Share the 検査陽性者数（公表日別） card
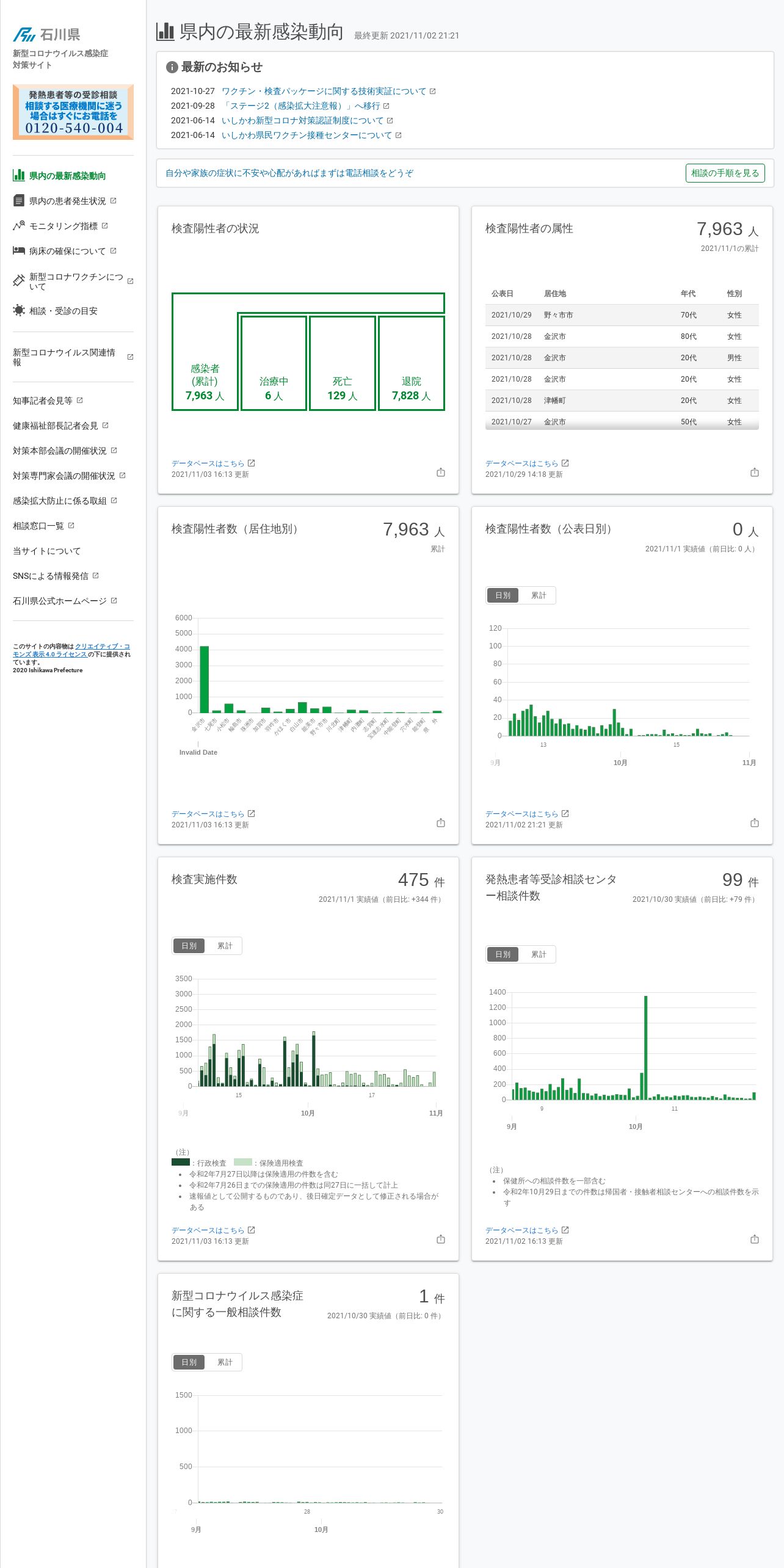The height and width of the screenshot is (1568, 784). [755, 822]
